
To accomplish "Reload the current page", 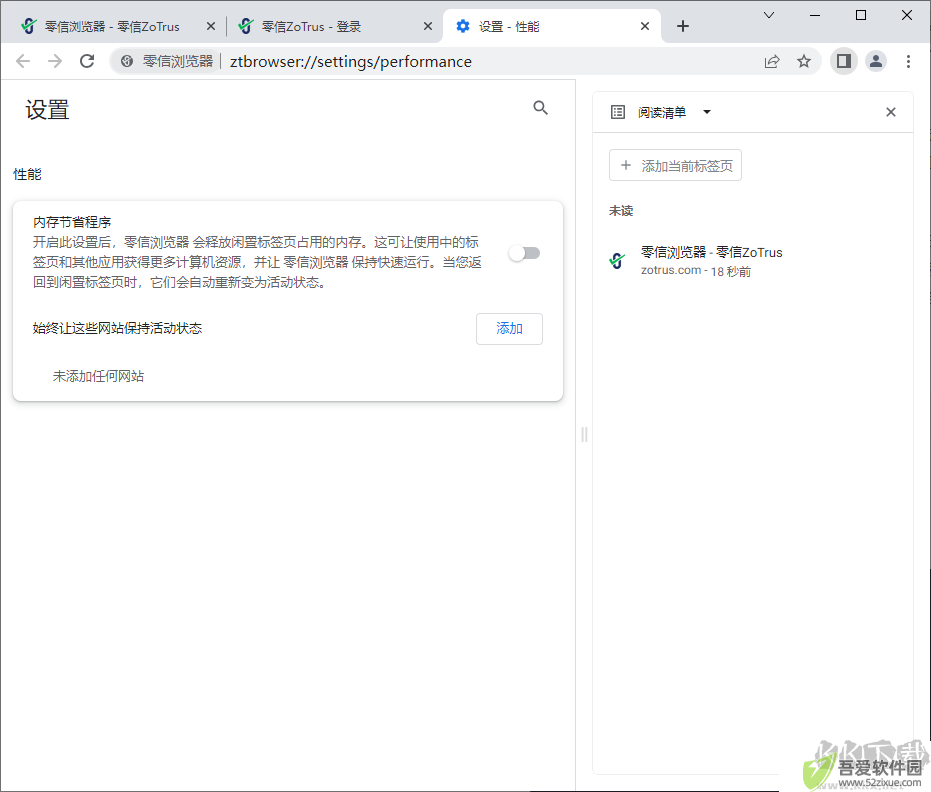I will [87, 61].
